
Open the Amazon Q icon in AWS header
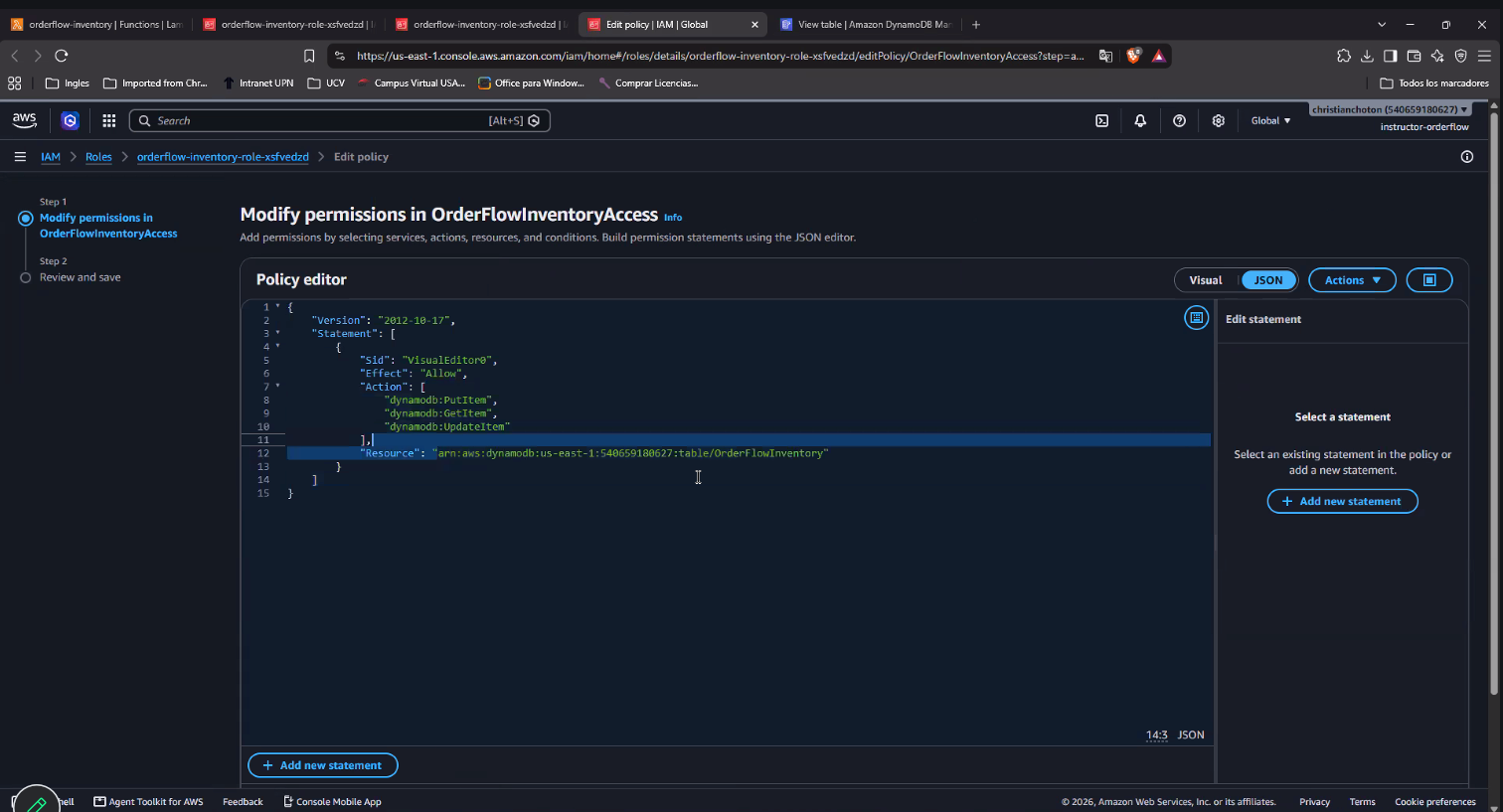(70, 120)
